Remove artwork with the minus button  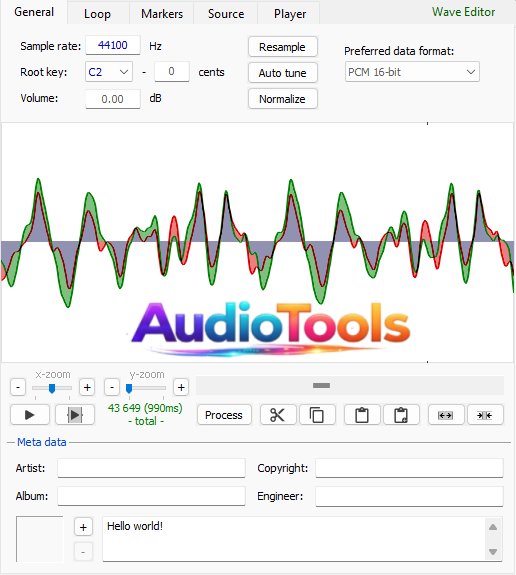point(83,552)
